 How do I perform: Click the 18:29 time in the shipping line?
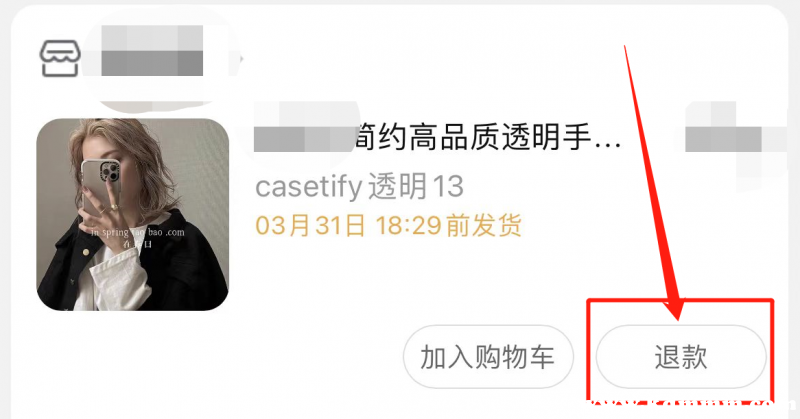coord(409,226)
